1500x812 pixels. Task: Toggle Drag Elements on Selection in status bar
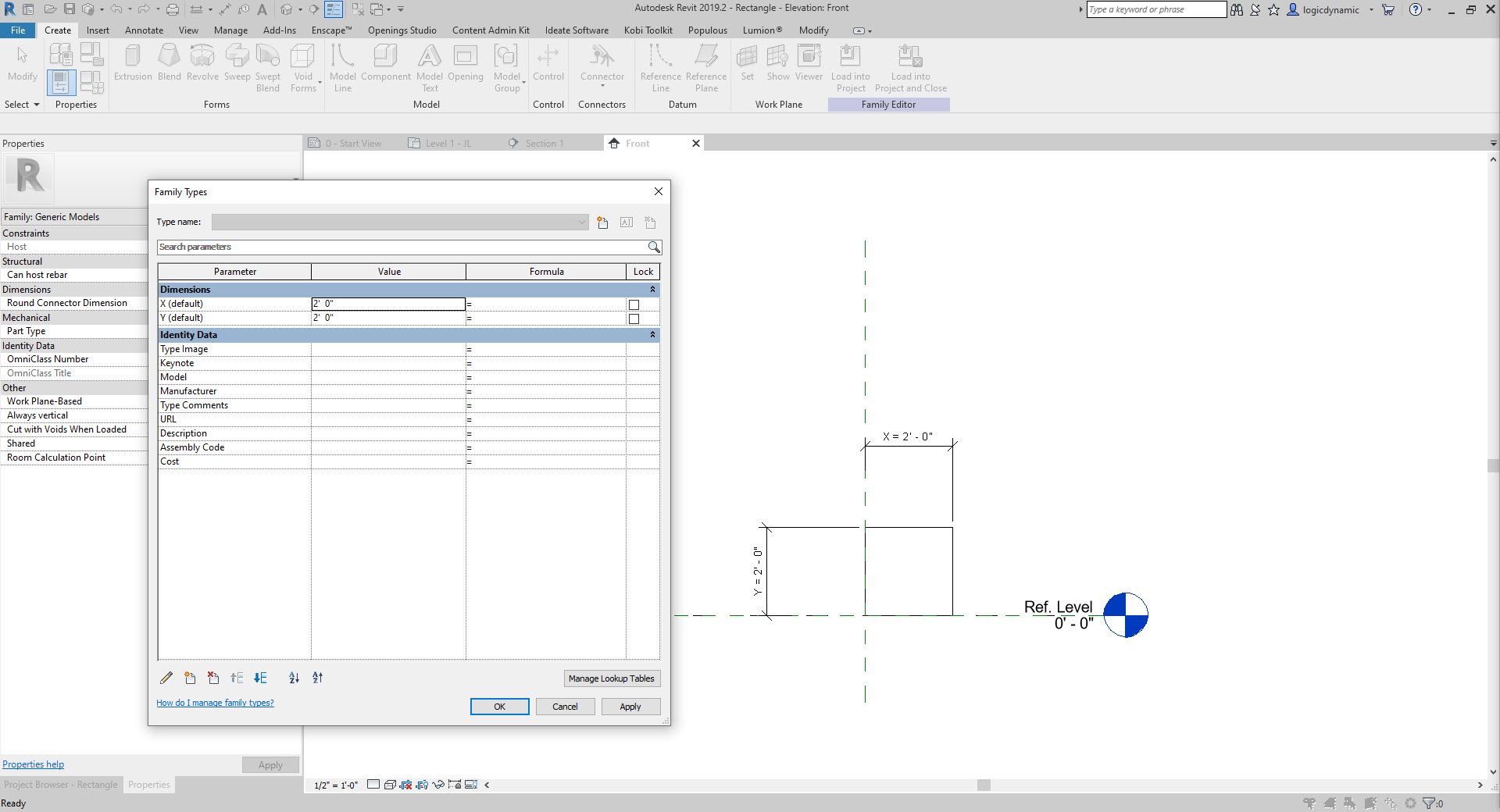tap(1391, 803)
